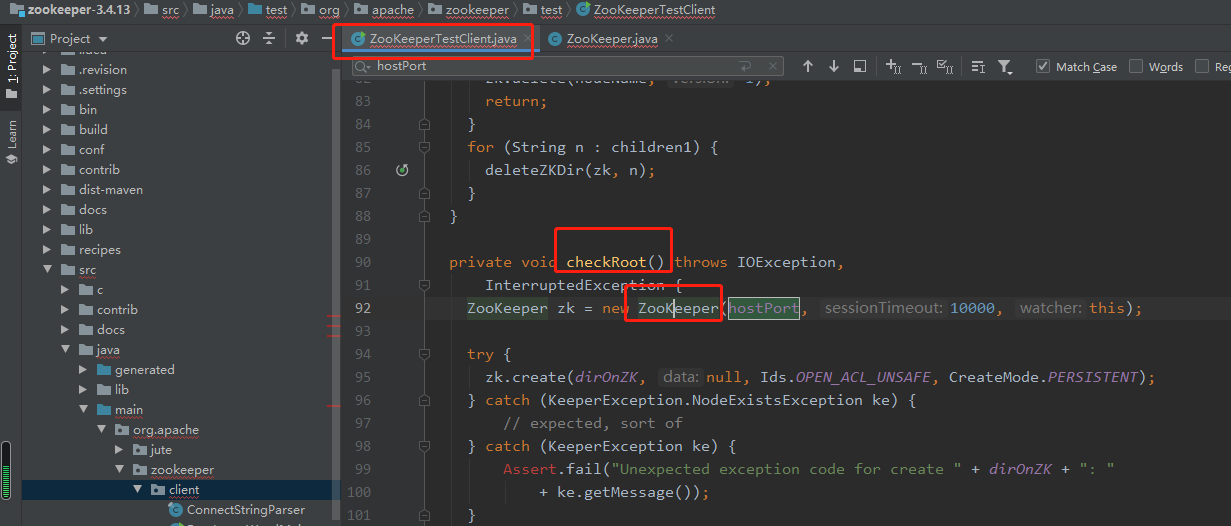The height and width of the screenshot is (526, 1231).
Task: Expand the generated folder
Action: tap(82, 370)
